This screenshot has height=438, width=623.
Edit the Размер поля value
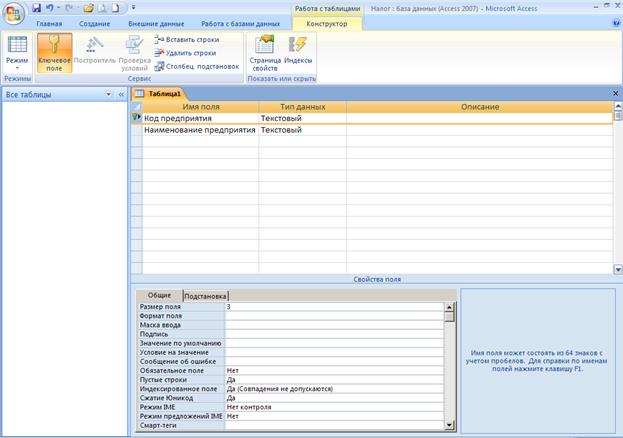click(x=334, y=307)
